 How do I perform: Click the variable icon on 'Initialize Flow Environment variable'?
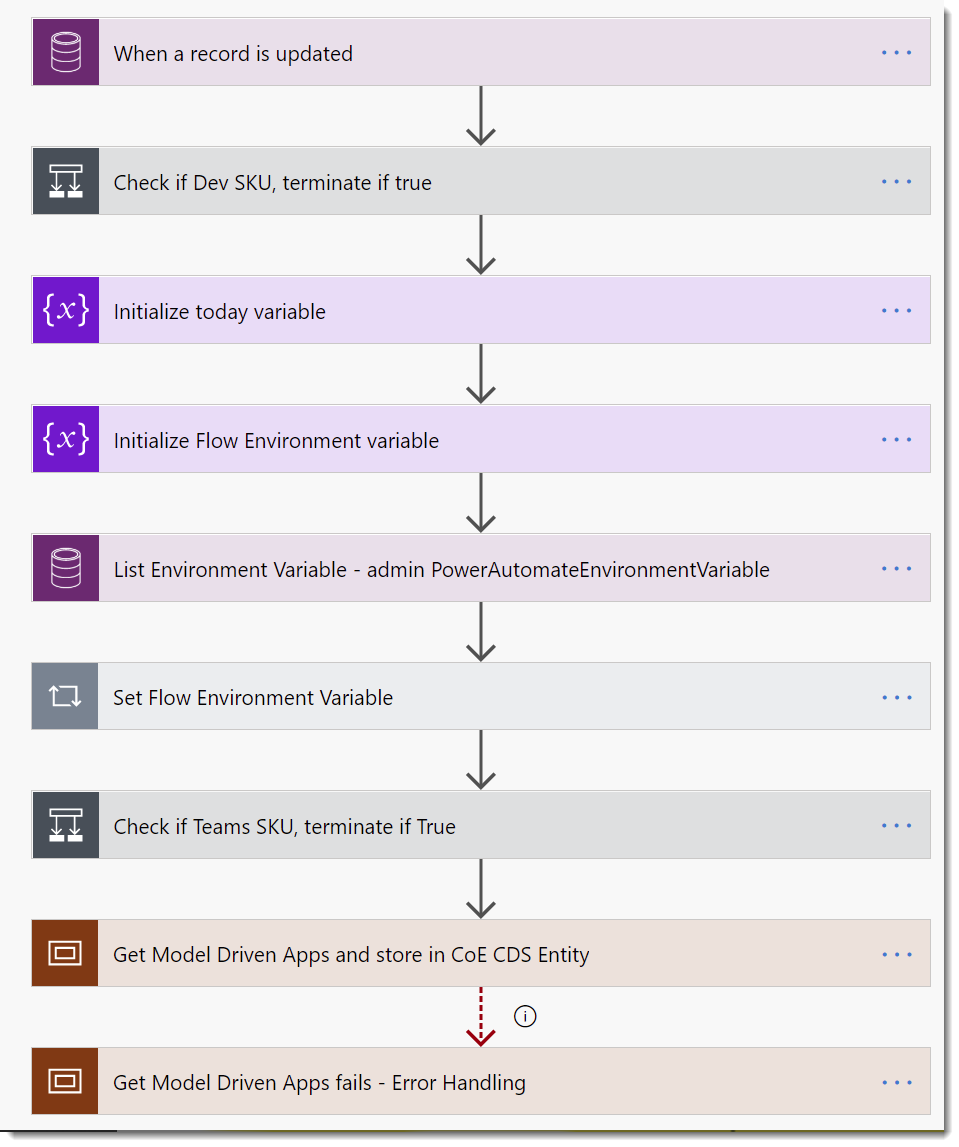65,439
